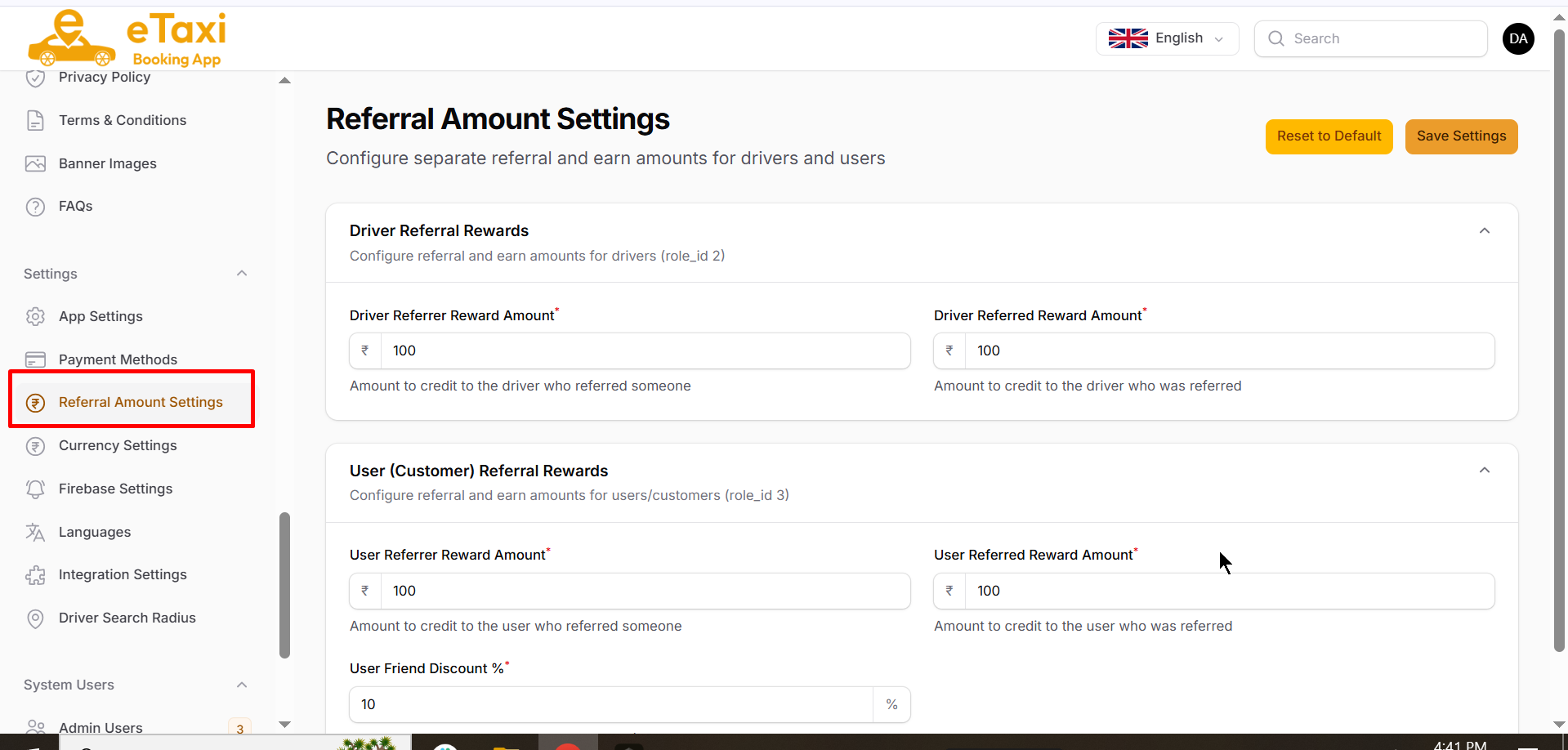Click the Languages translate icon
Viewport: 1568px width, 750px height.
(35, 532)
